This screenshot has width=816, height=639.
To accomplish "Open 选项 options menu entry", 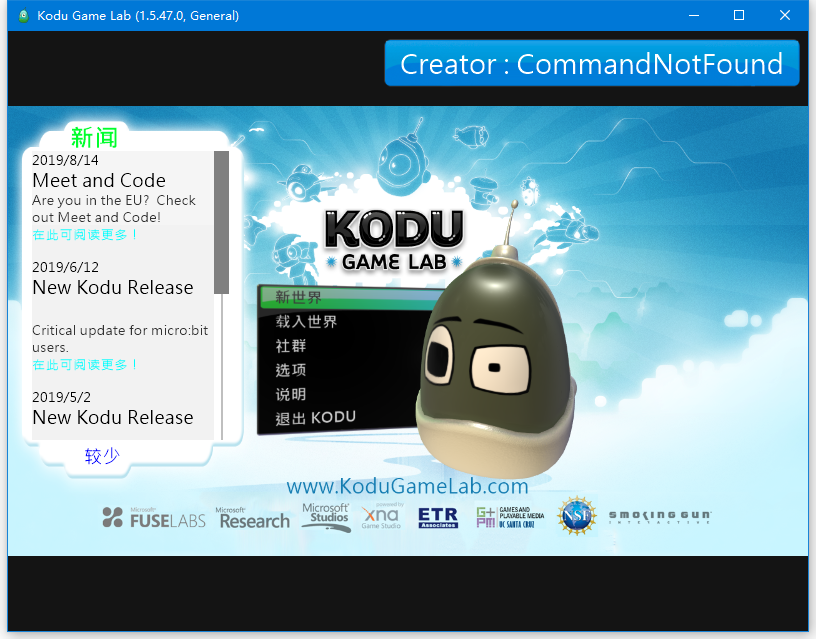I will tap(290, 370).
